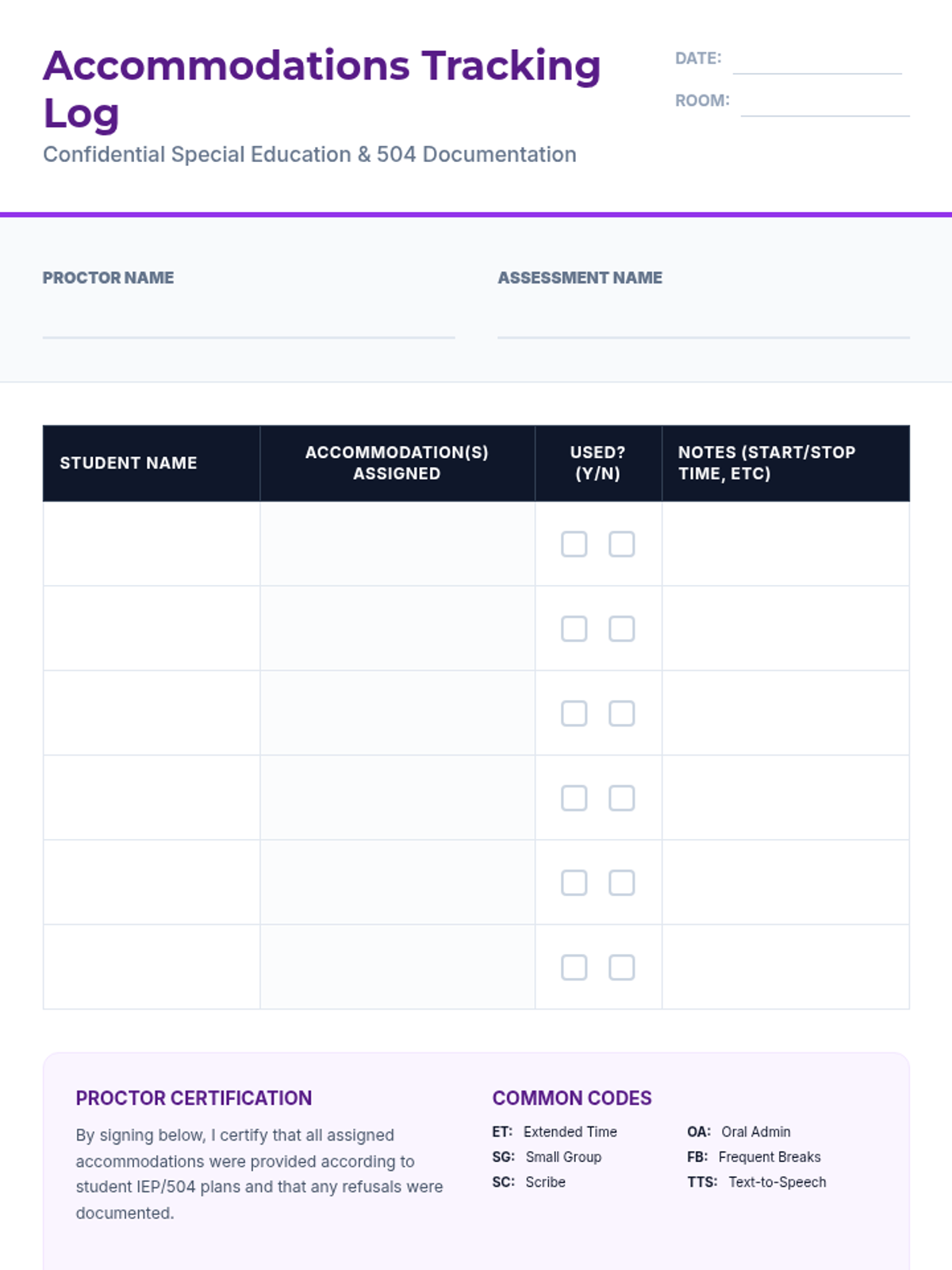
Task: Tick the No box in third row
Action: (x=621, y=714)
